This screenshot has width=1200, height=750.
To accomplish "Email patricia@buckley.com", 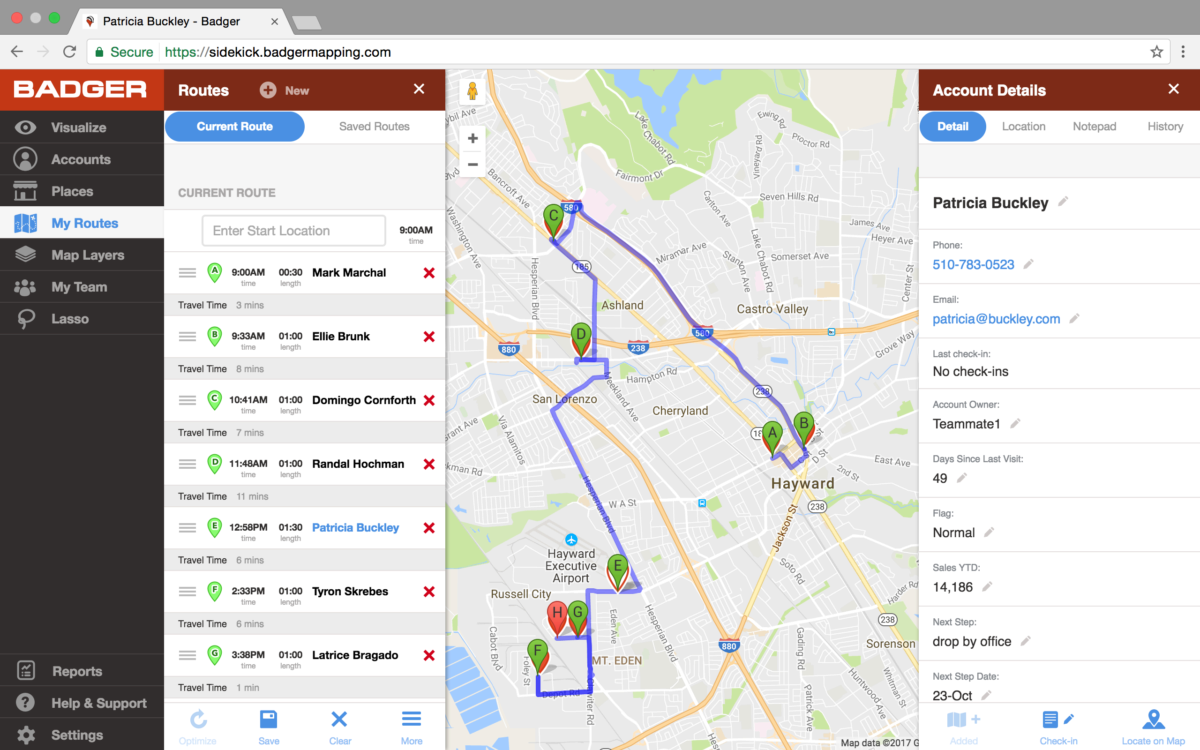I will pyautogui.click(x=995, y=318).
